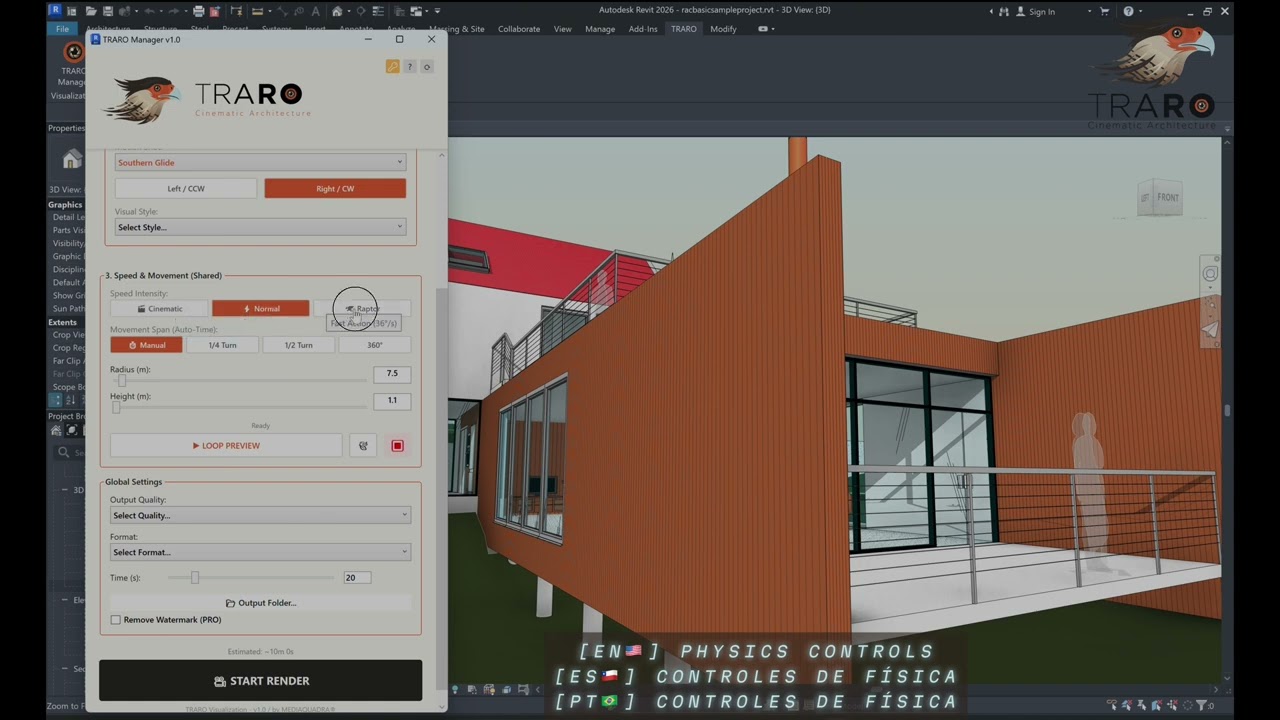Click the Open folder icon in Revit toolbar
This screenshot has width=1280, height=720.
tap(91, 11)
